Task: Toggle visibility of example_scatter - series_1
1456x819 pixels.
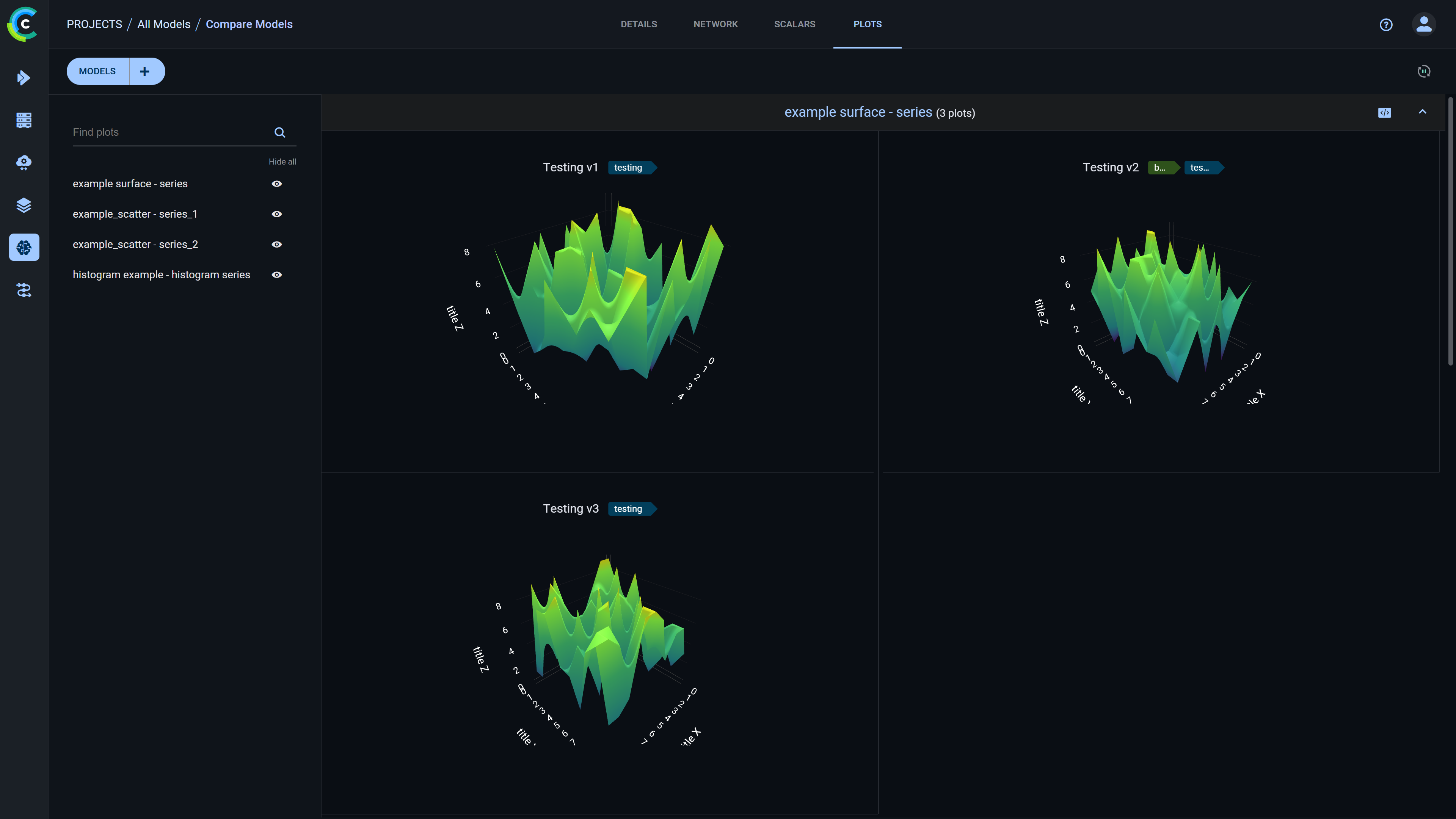Action: [276, 213]
